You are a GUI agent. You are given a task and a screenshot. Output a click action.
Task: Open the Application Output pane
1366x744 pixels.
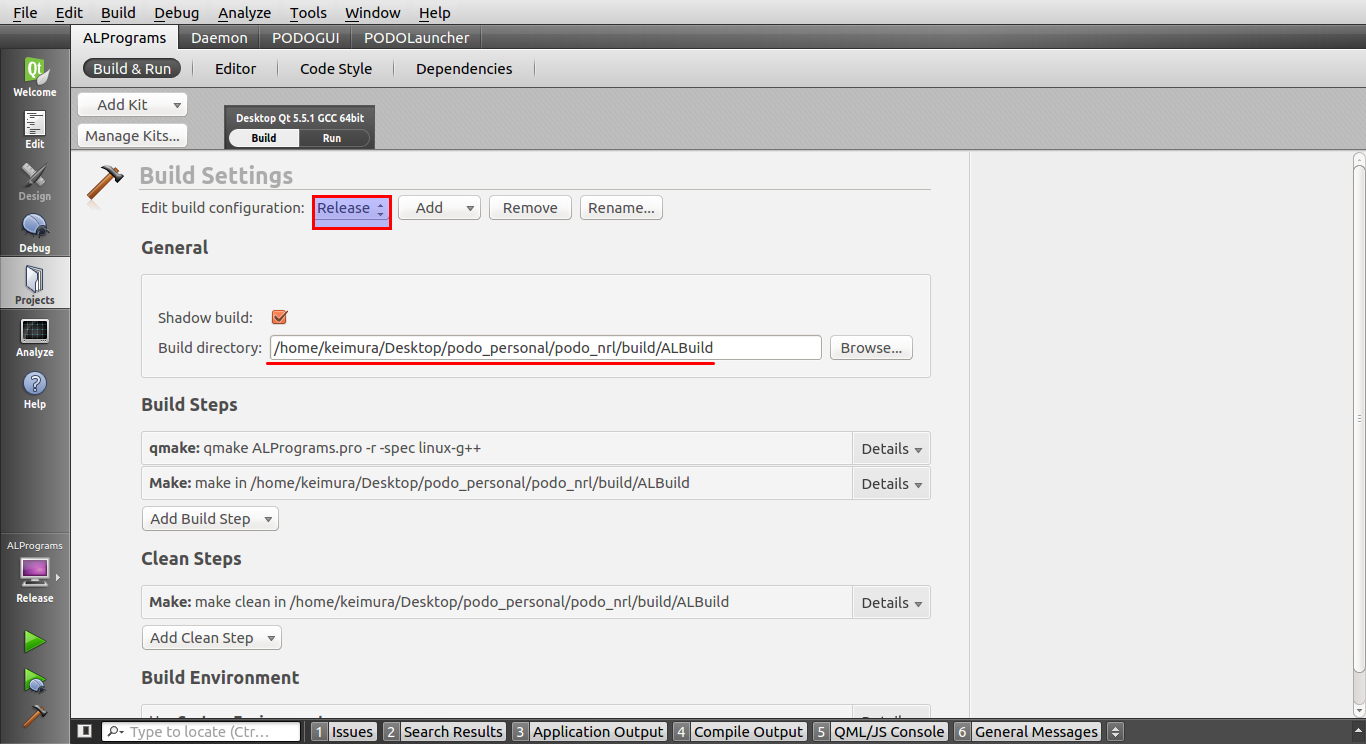[x=589, y=732]
